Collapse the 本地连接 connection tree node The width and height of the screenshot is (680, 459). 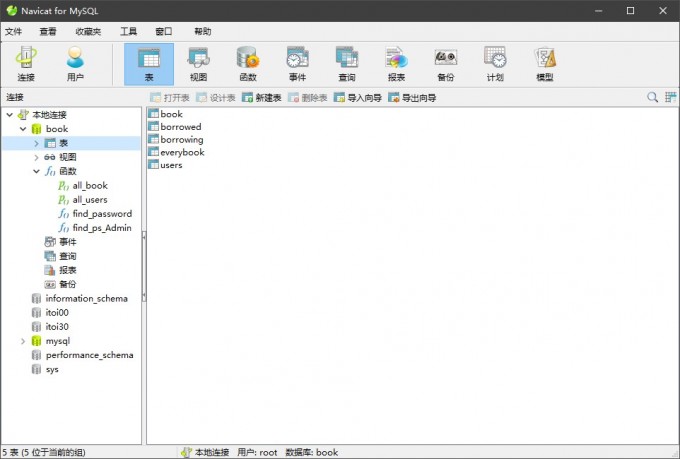click(10, 115)
